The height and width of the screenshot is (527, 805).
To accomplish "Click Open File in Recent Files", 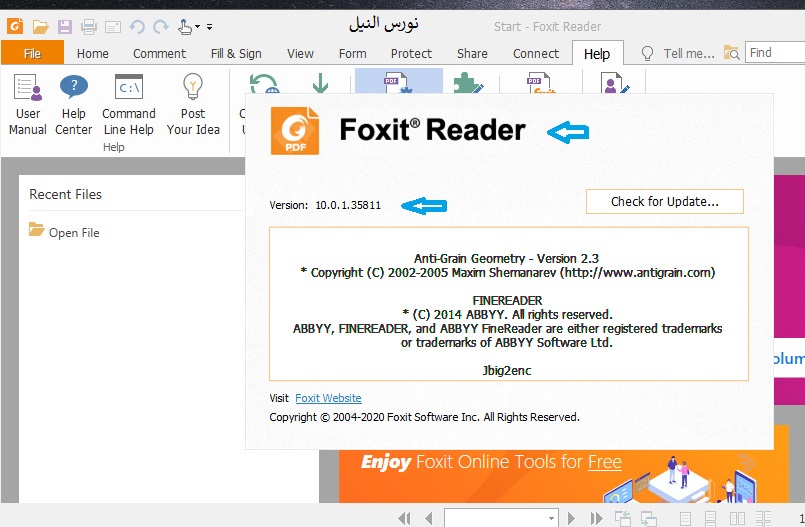I will point(74,232).
